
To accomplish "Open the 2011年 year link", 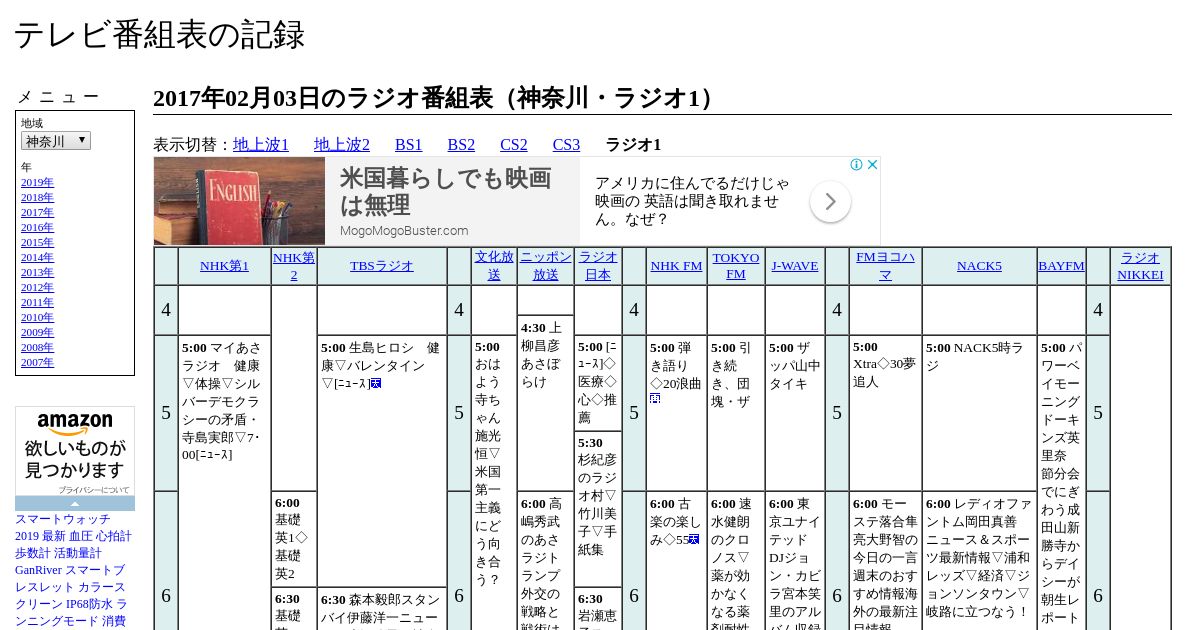I will click(37, 302).
